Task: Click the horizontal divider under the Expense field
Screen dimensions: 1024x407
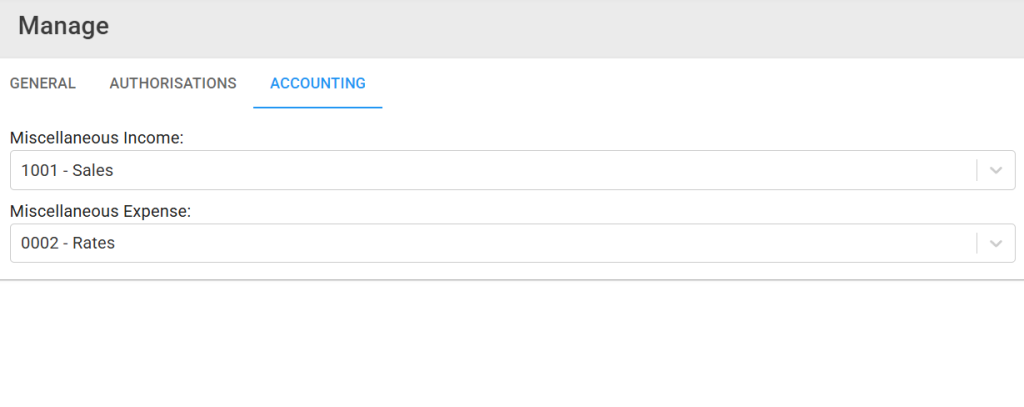Action: (512, 280)
